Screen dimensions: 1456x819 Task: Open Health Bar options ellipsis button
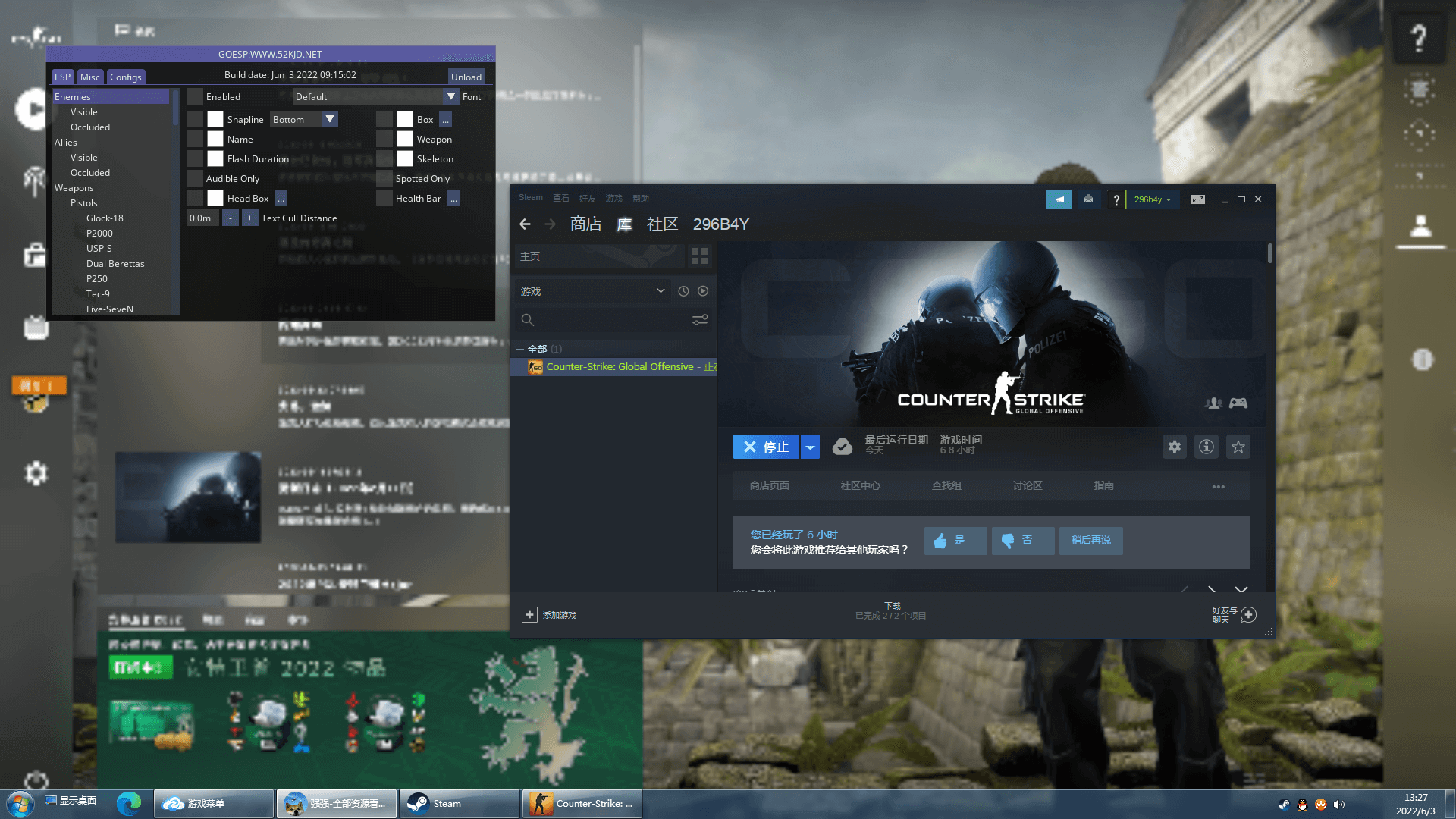(x=453, y=199)
